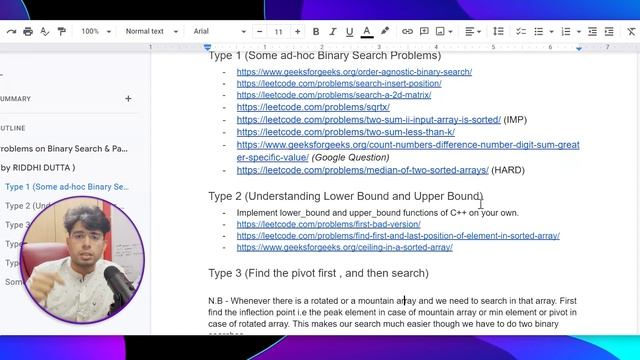Select the left indent ruler marker
Image resolution: width=640 pixels, height=360 pixels.
point(207,48)
